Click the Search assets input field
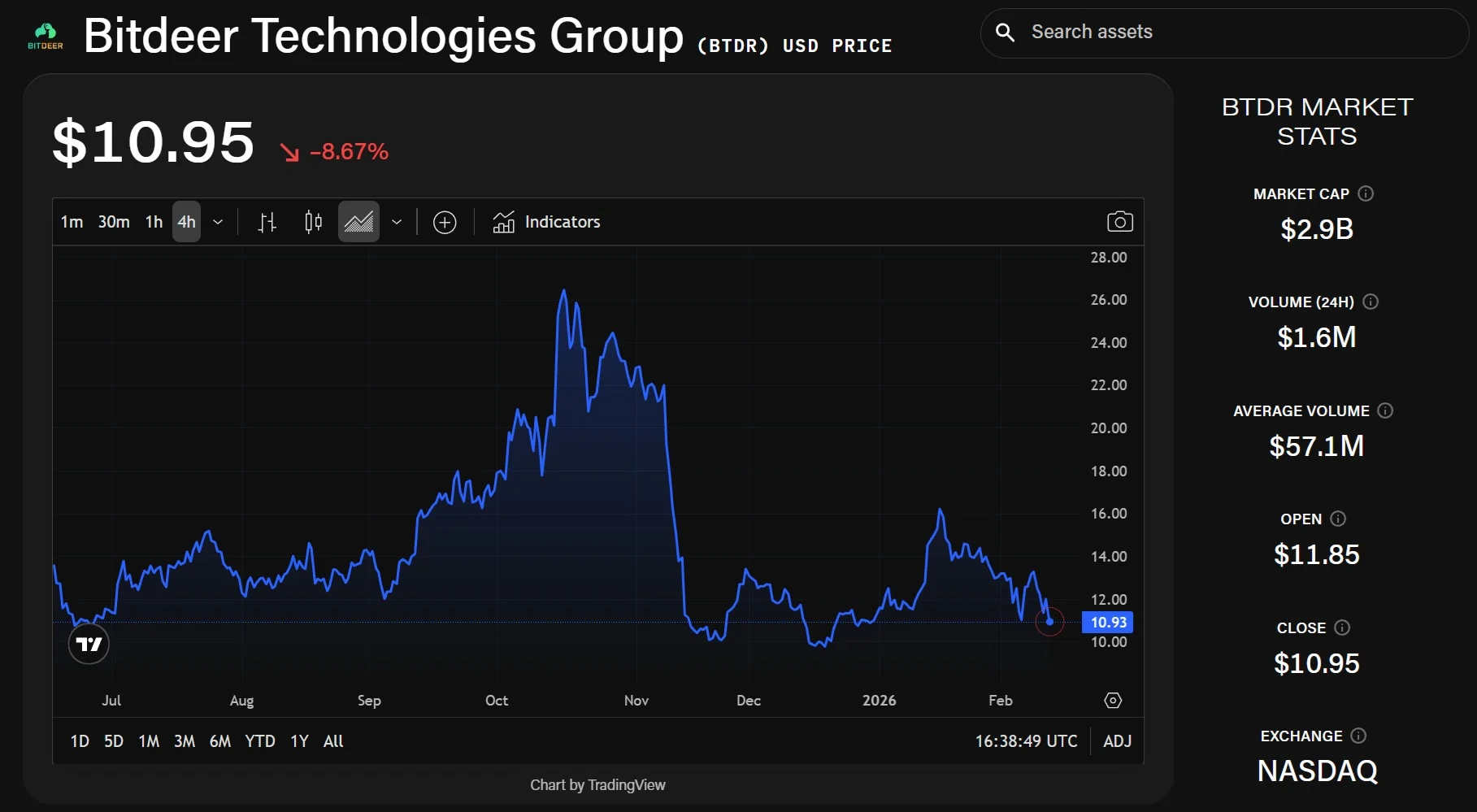This screenshot has width=1477, height=812. tap(1236, 33)
